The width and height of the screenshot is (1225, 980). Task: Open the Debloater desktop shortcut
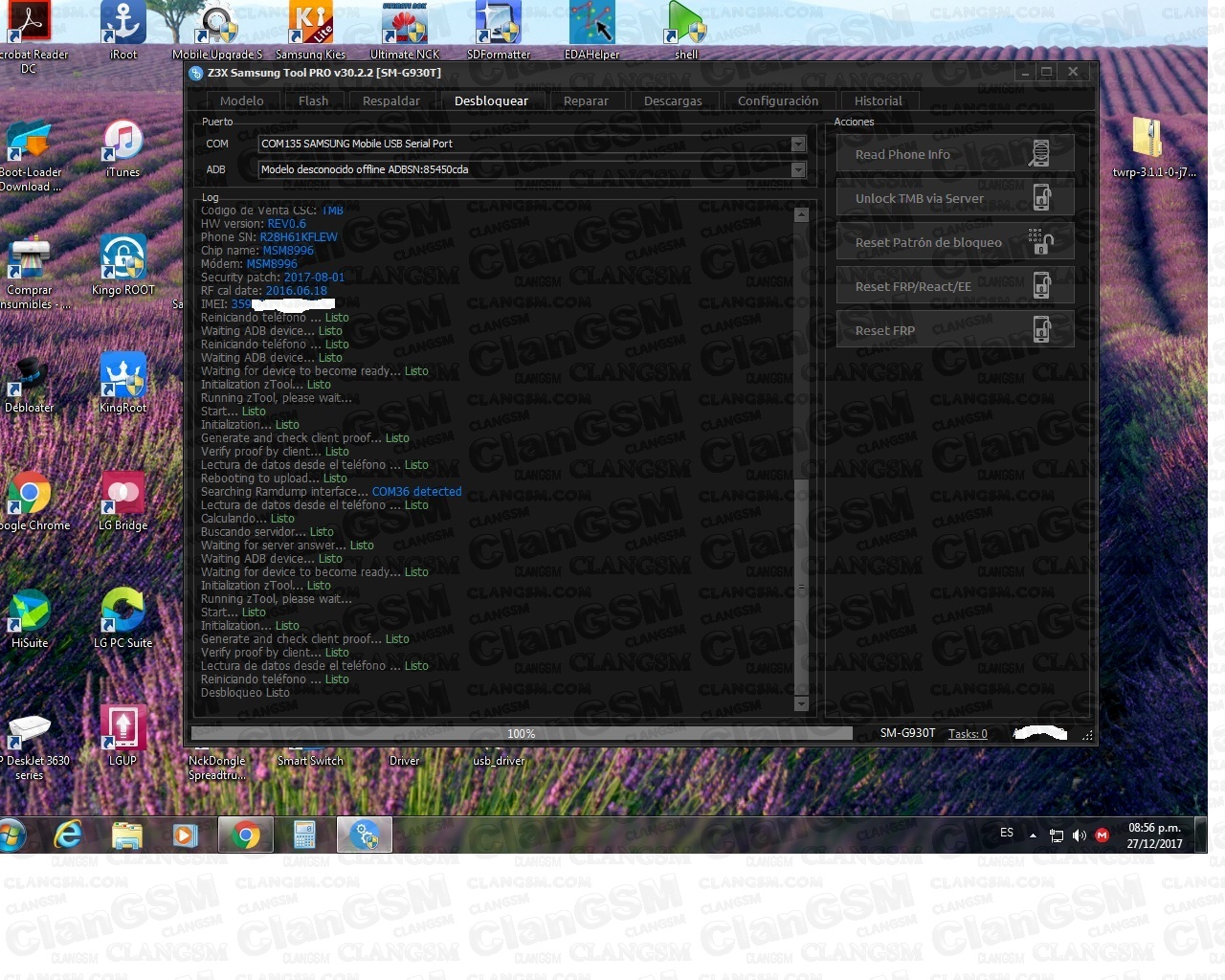[30, 384]
